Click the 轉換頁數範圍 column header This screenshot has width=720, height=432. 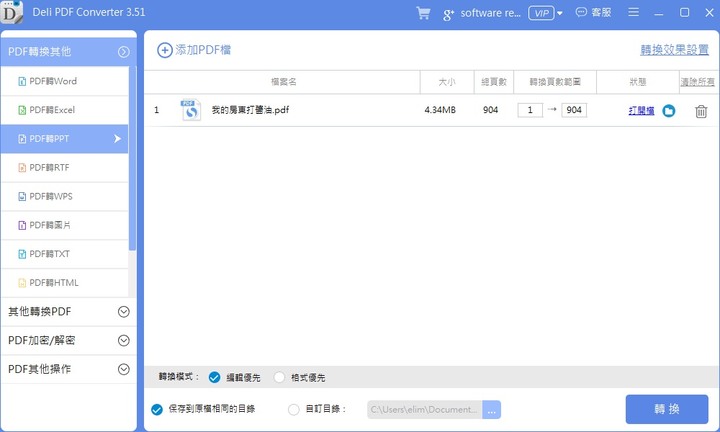[555, 82]
